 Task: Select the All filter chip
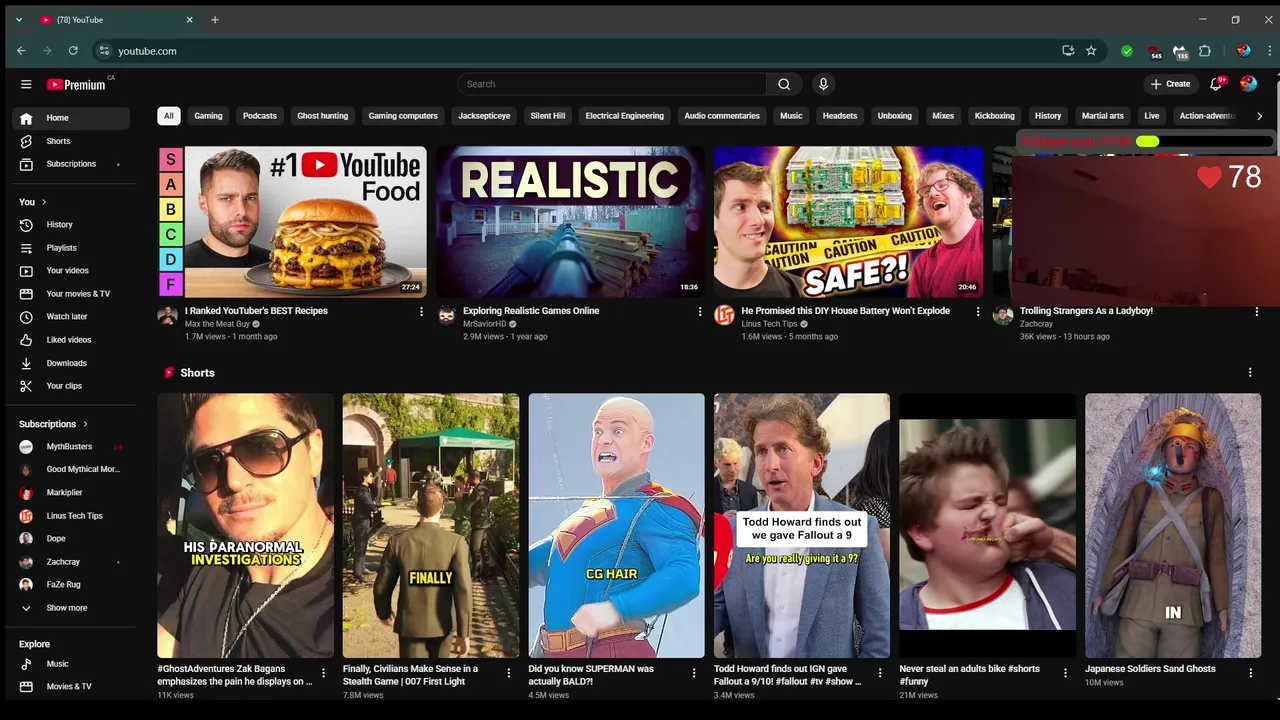pyautogui.click(x=169, y=116)
